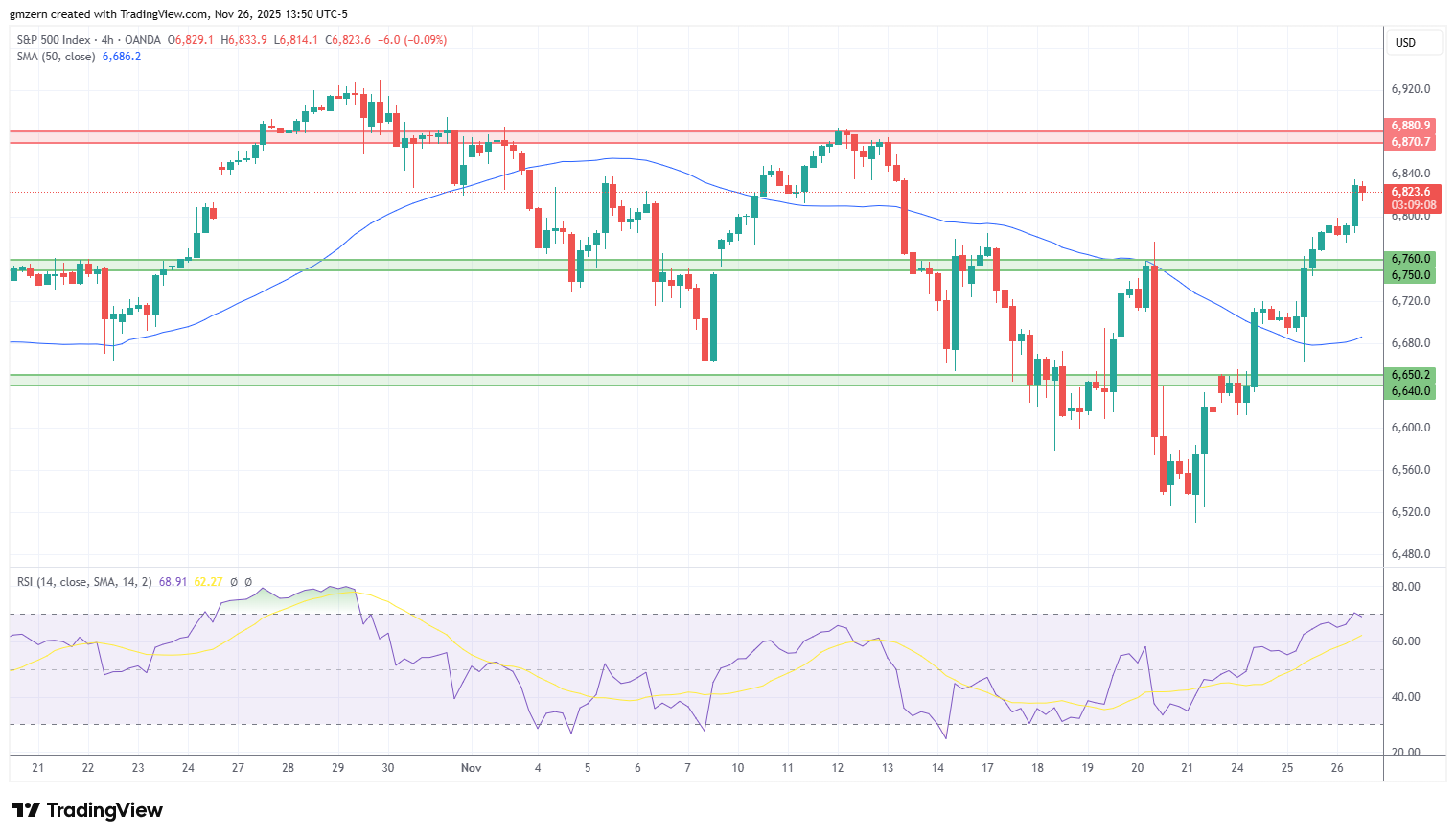Click the high price H6,833.9
This screenshot has height=839, width=1456.
pyautogui.click(x=243, y=40)
